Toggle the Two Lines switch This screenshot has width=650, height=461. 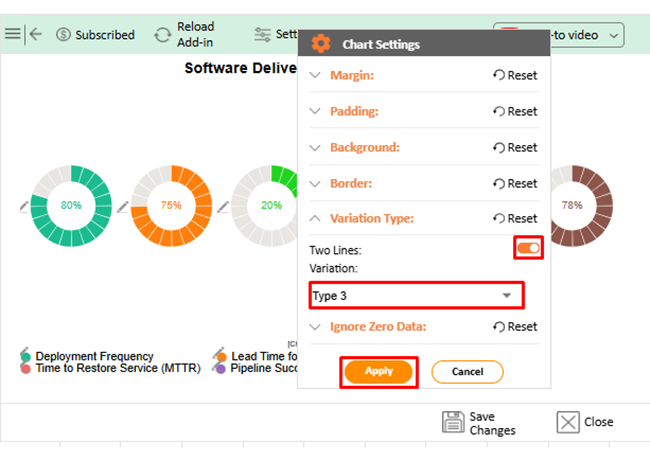click(528, 248)
